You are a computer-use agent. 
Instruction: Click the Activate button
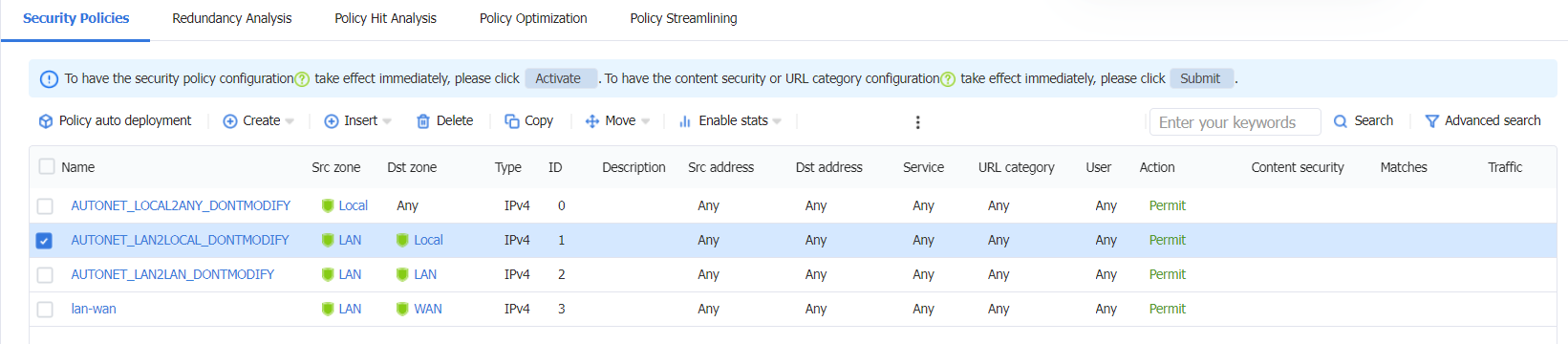[559, 78]
